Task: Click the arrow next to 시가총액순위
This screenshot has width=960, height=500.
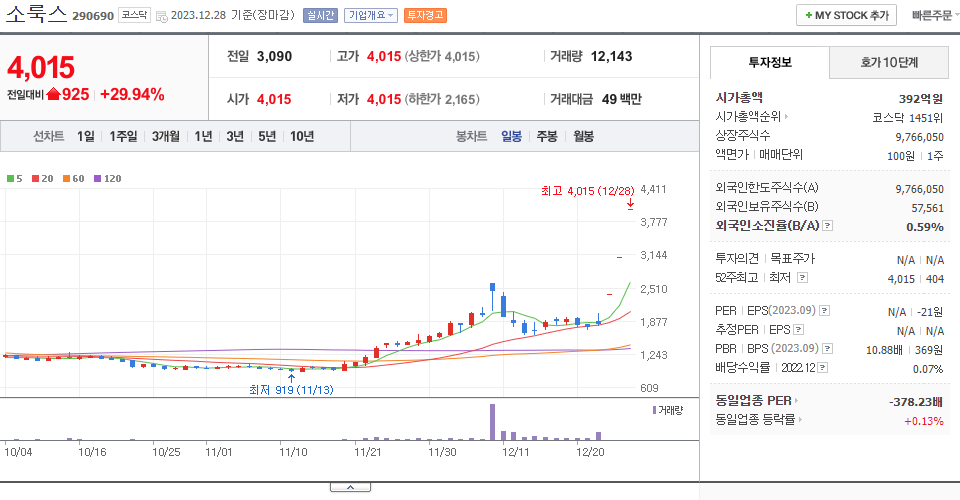Action: click(786, 116)
